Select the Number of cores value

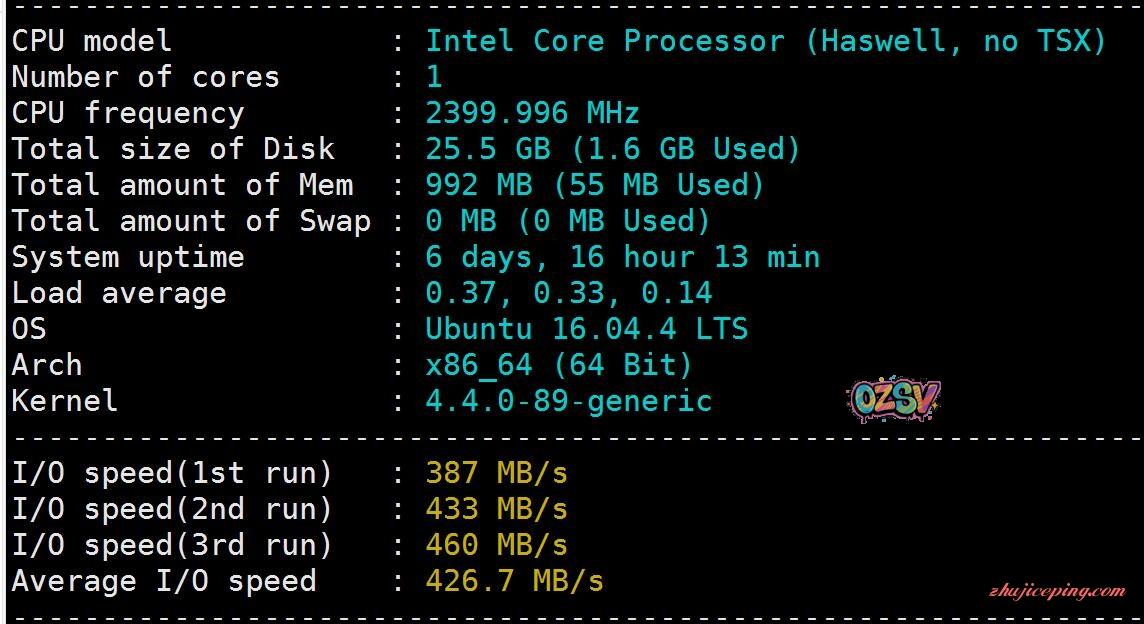[x=434, y=77]
